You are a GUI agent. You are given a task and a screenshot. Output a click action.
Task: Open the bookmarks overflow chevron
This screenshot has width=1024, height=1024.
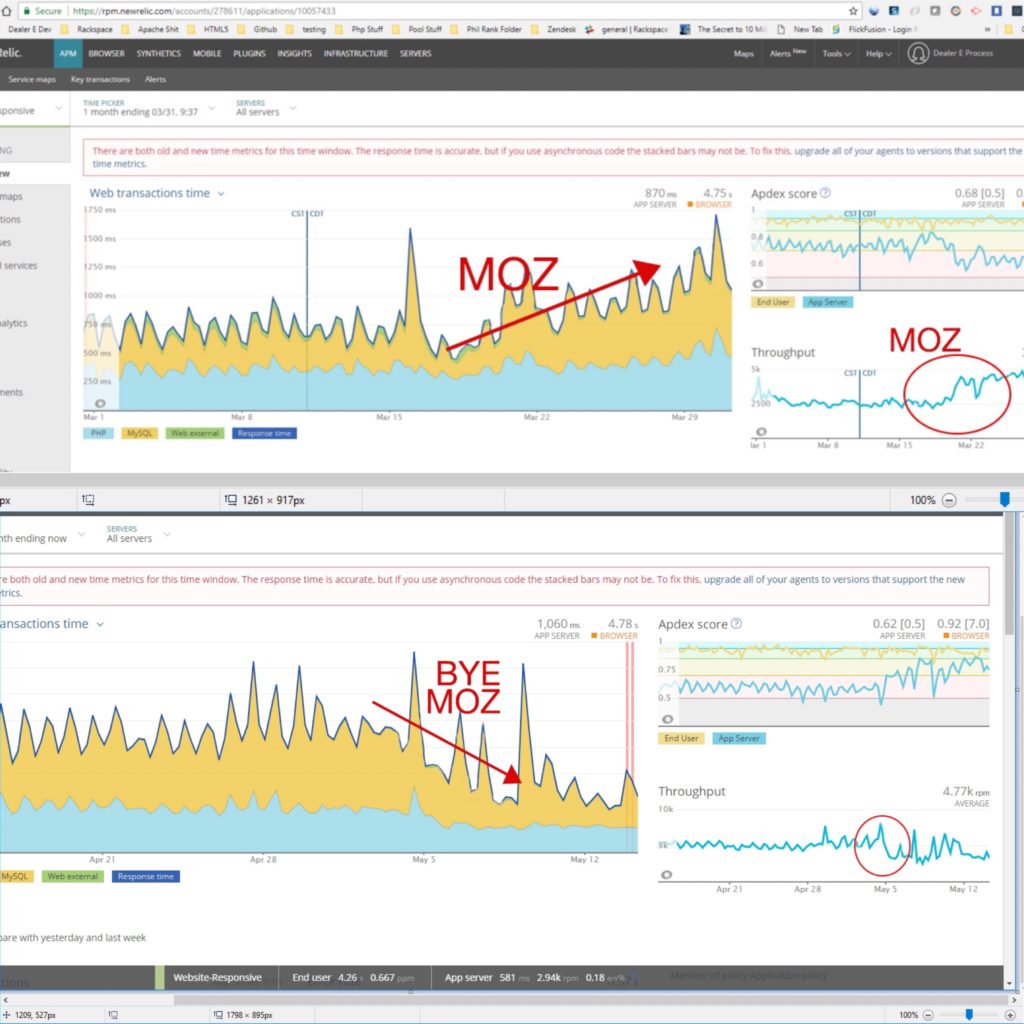click(987, 29)
